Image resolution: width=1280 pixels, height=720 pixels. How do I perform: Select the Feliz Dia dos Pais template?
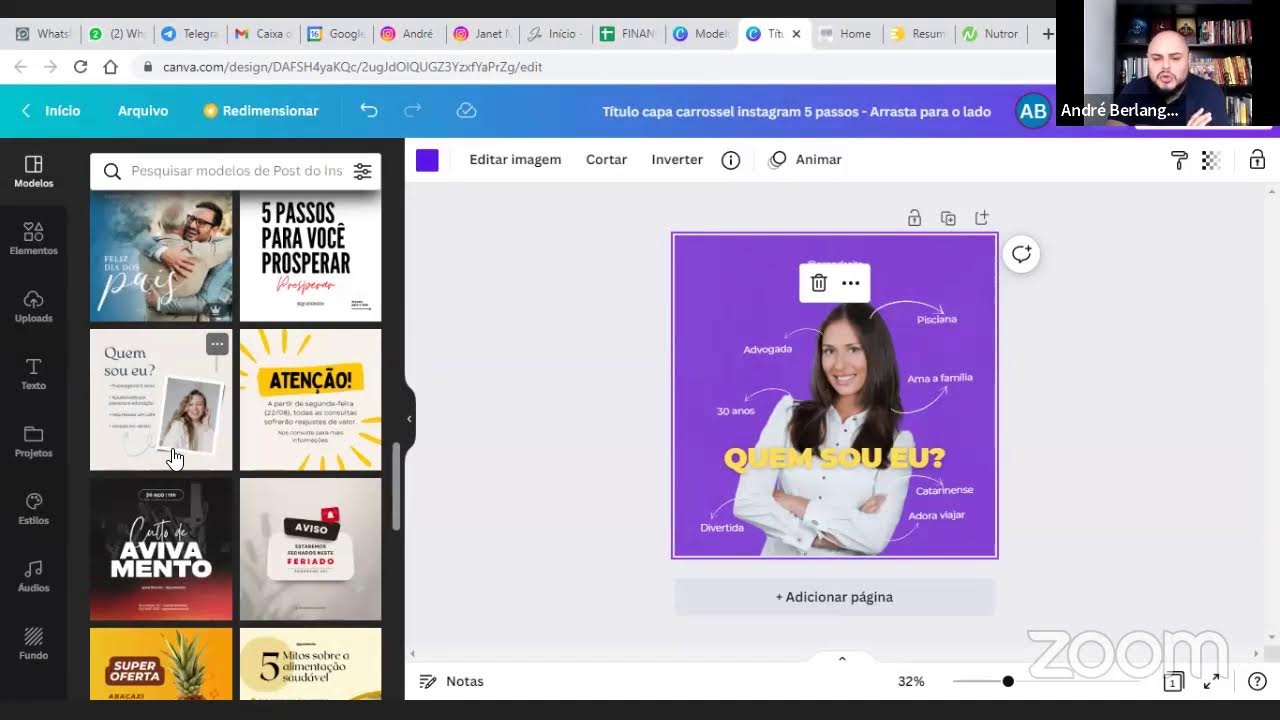[161, 258]
